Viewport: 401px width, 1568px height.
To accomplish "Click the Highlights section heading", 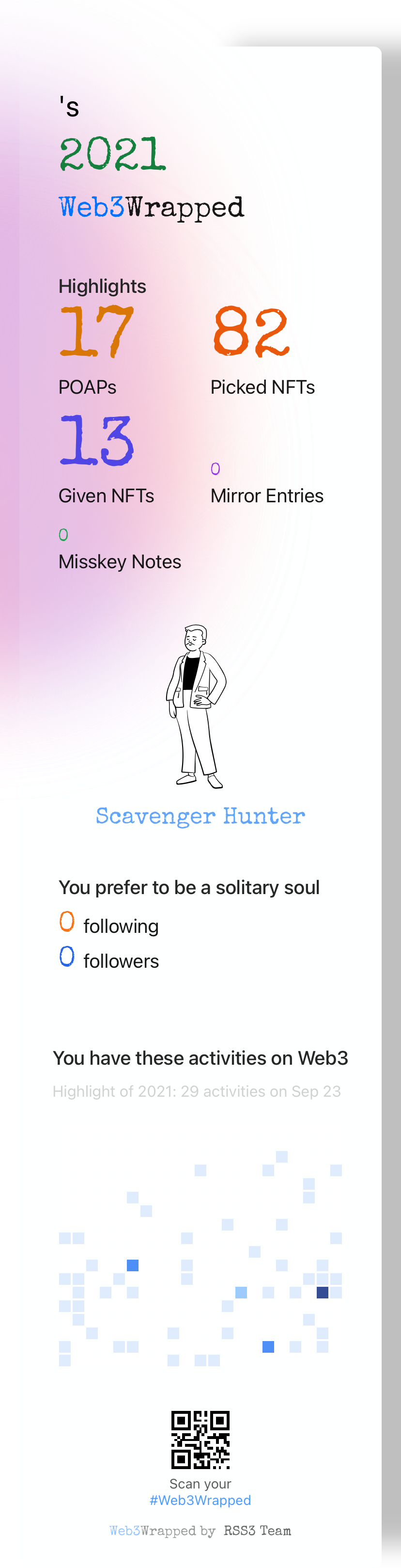I will [x=102, y=286].
